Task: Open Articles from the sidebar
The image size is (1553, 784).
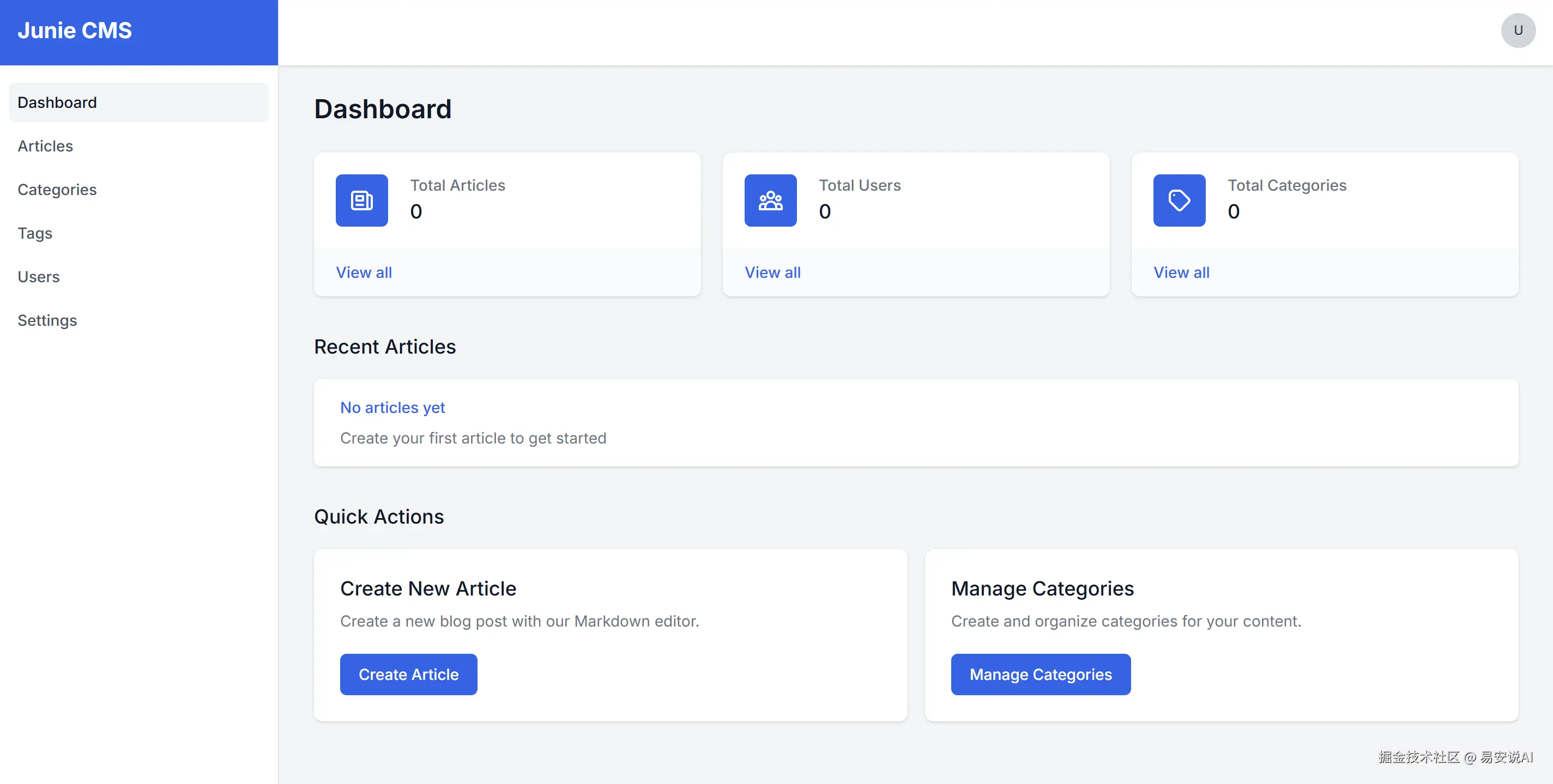Action: point(45,146)
